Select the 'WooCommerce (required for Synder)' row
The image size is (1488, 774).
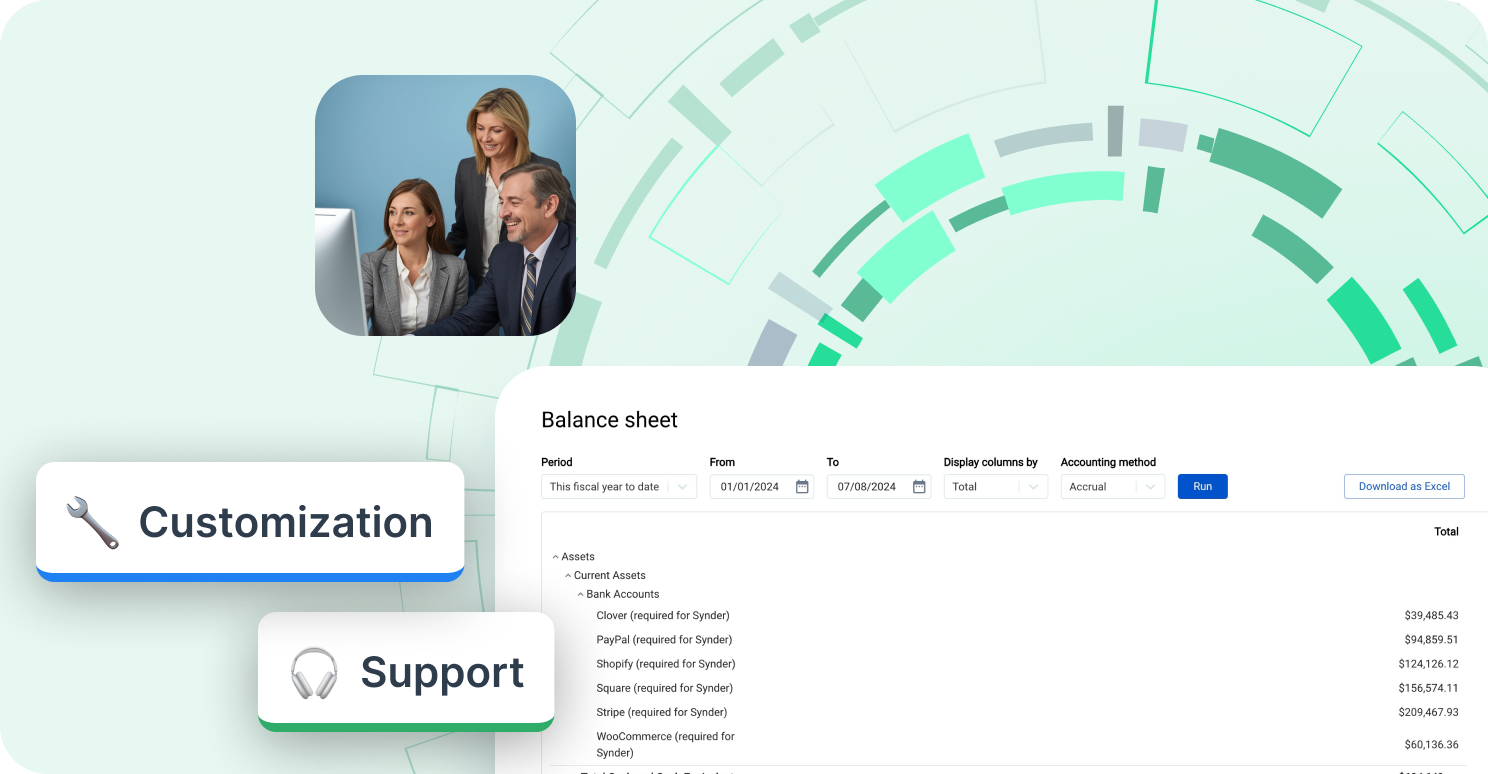click(x=1005, y=745)
